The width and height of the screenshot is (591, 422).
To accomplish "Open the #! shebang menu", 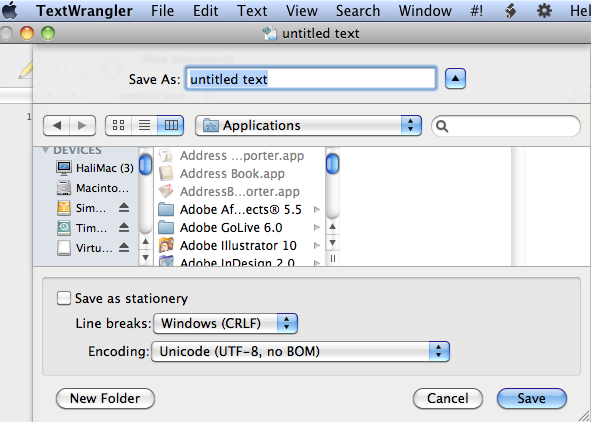I will (x=476, y=11).
